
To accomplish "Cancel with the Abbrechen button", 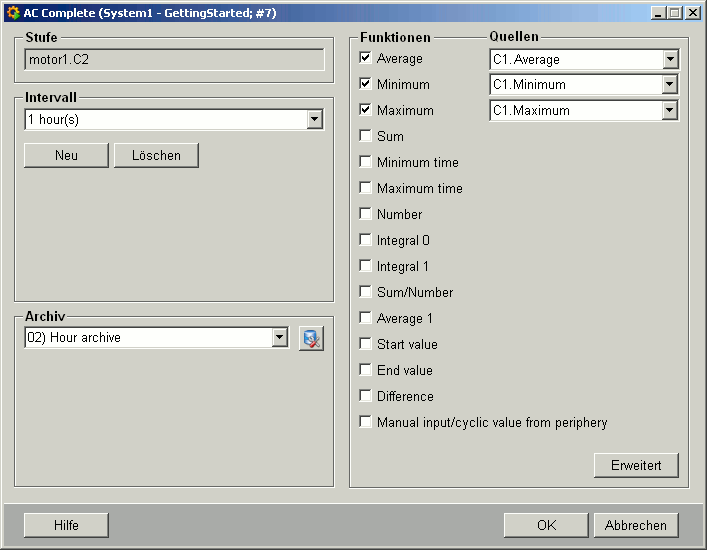I will coord(636,526).
